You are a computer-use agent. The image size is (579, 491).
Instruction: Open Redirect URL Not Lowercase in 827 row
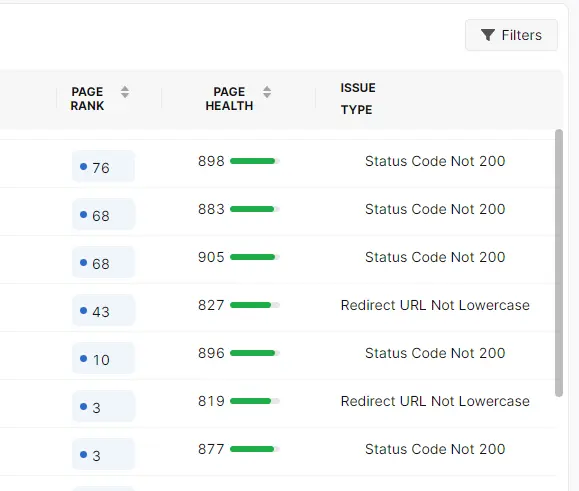click(435, 305)
